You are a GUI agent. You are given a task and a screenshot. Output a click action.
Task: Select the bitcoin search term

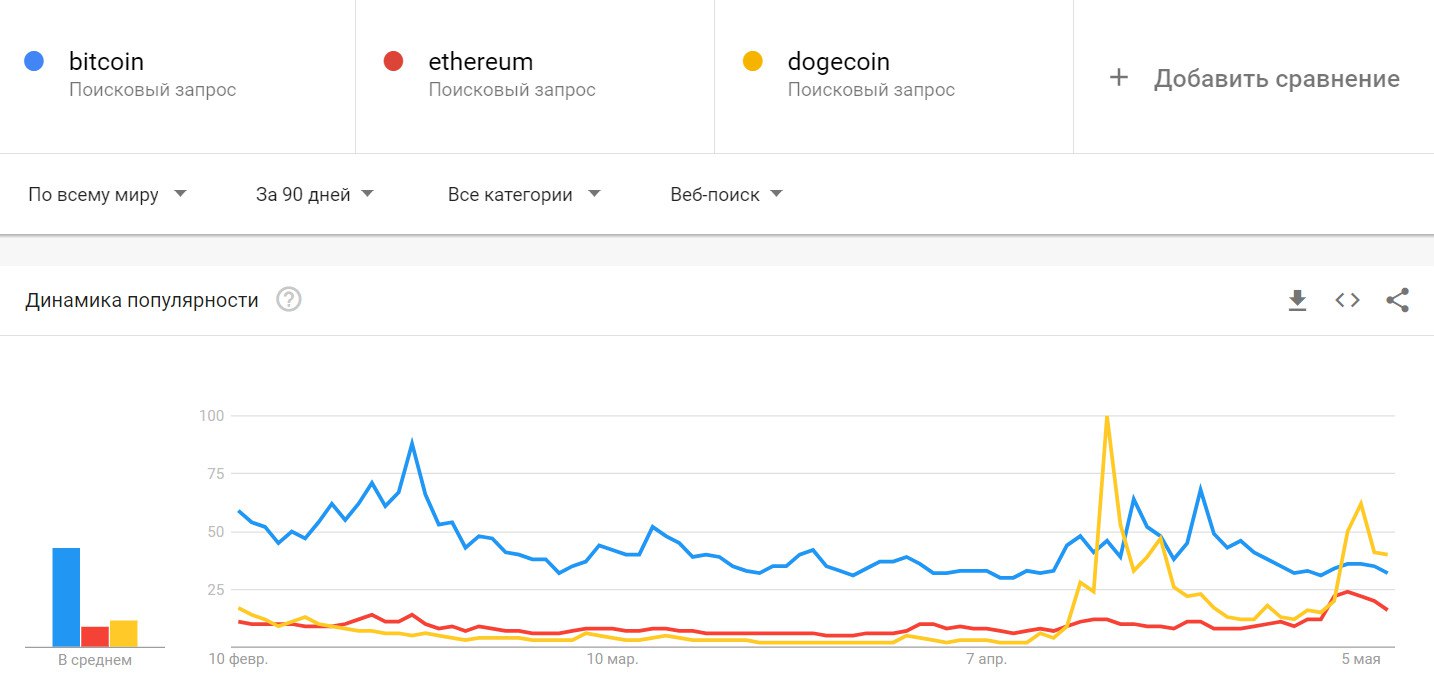106,62
